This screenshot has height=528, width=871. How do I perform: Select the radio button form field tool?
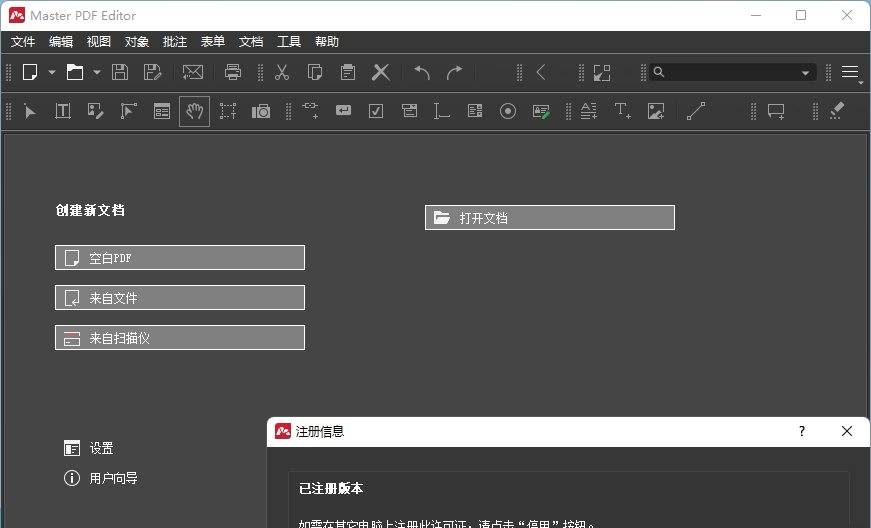point(508,111)
